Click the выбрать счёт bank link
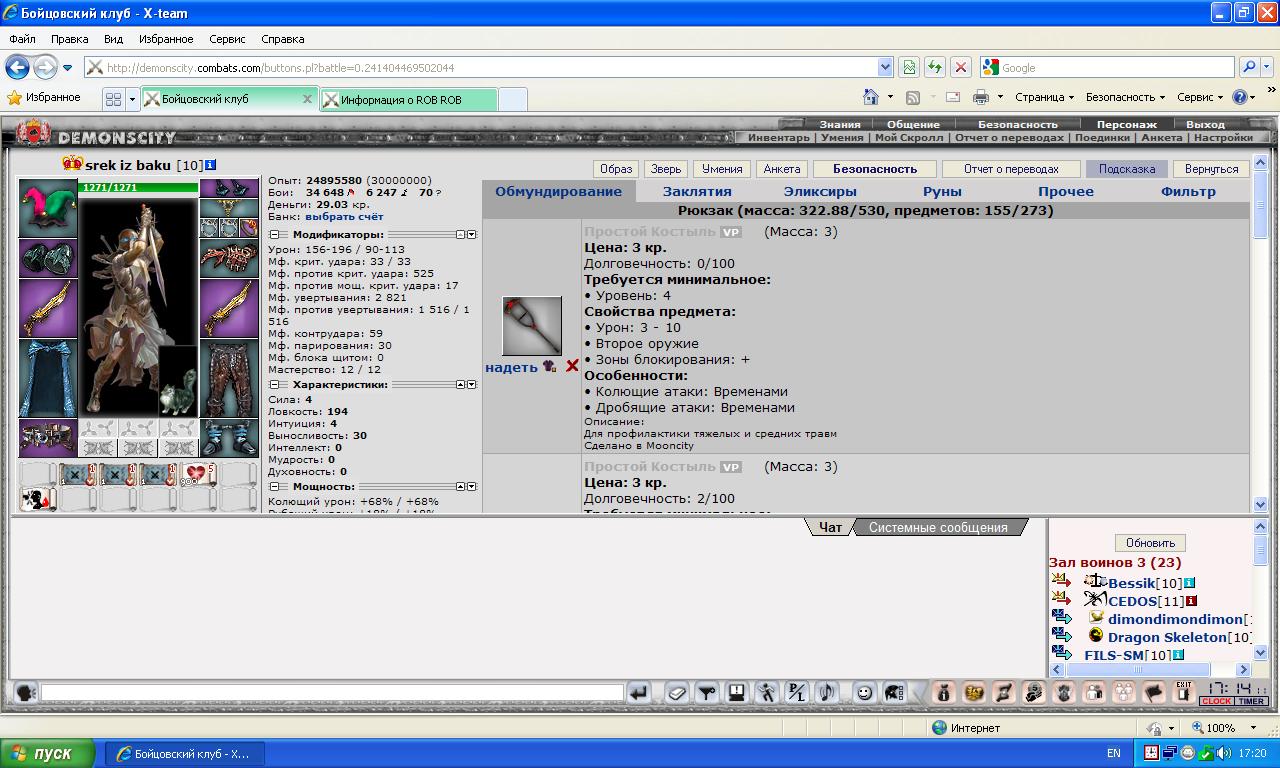Viewport: 1280px width, 768px height. pos(344,216)
